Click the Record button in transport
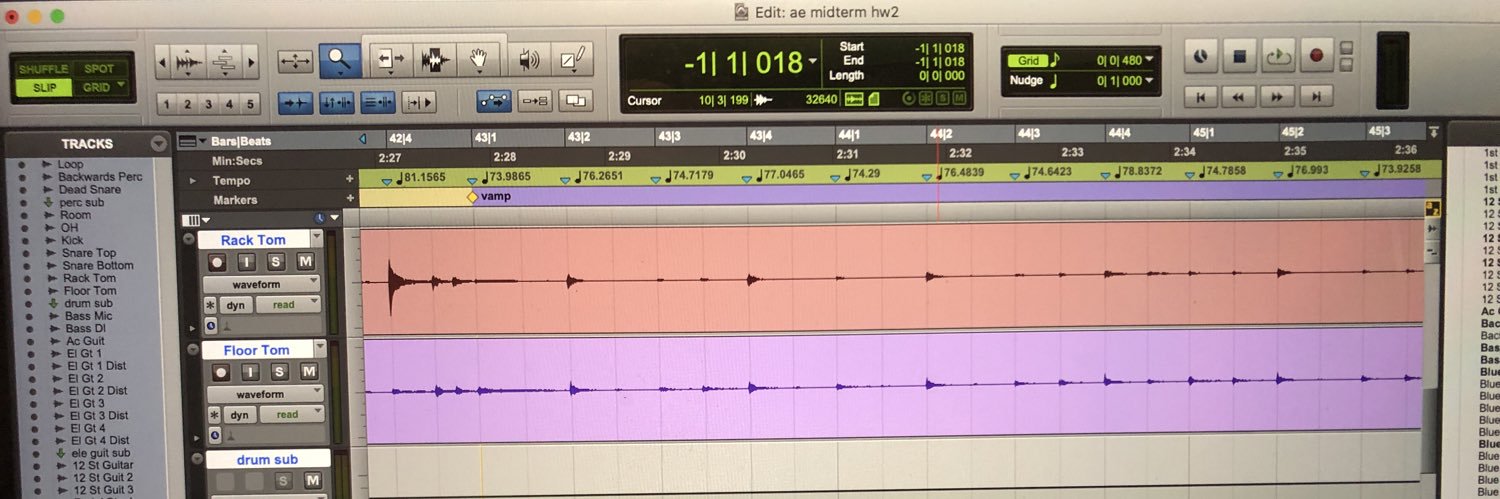The height and width of the screenshot is (499, 1500). click(1315, 56)
